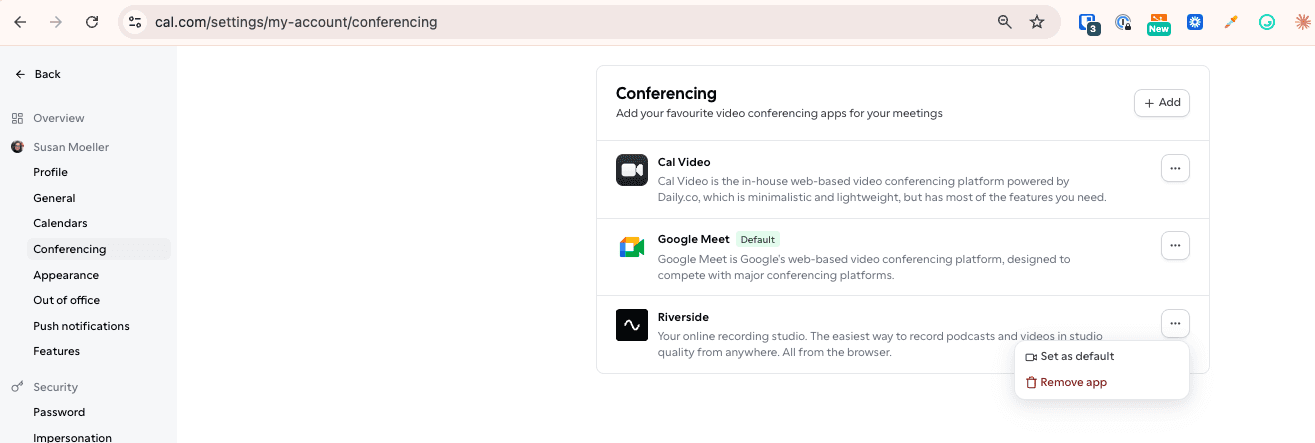Click Susan Moeller's avatar in sidebar

17,147
